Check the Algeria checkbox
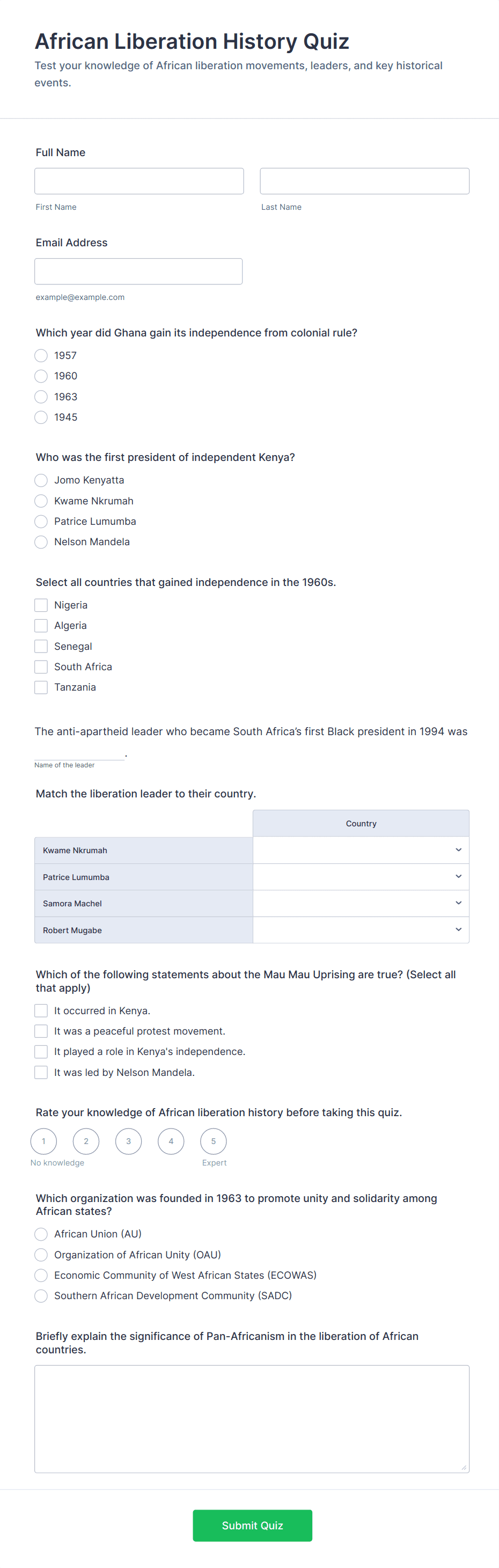The image size is (499, 1568). (x=41, y=626)
